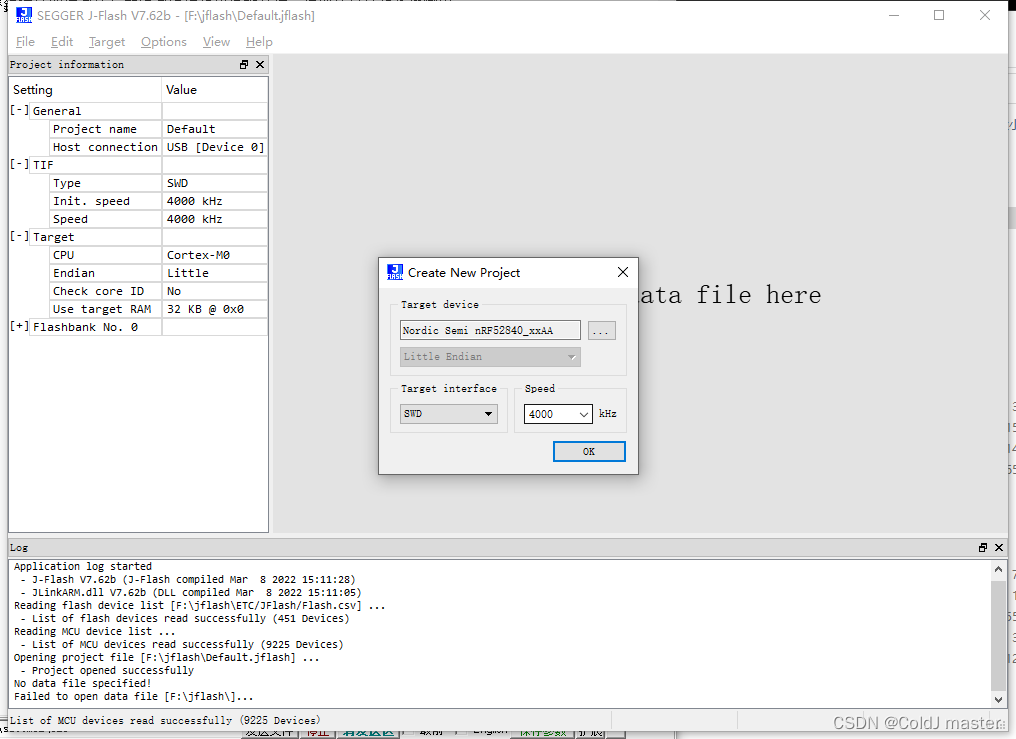This screenshot has height=739, width=1016.
Task: Click the J-Flash icon in the title bar
Action: (x=24, y=15)
